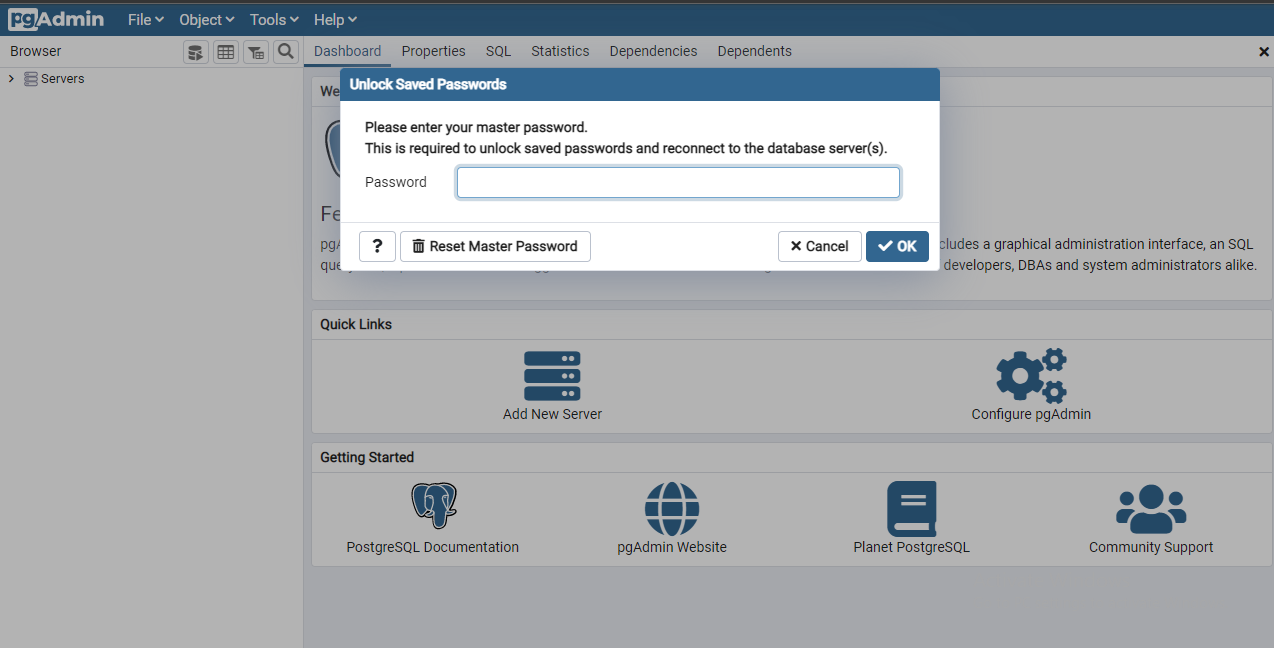The height and width of the screenshot is (648, 1274).
Task: Switch to the Dependents tab
Action: click(754, 51)
